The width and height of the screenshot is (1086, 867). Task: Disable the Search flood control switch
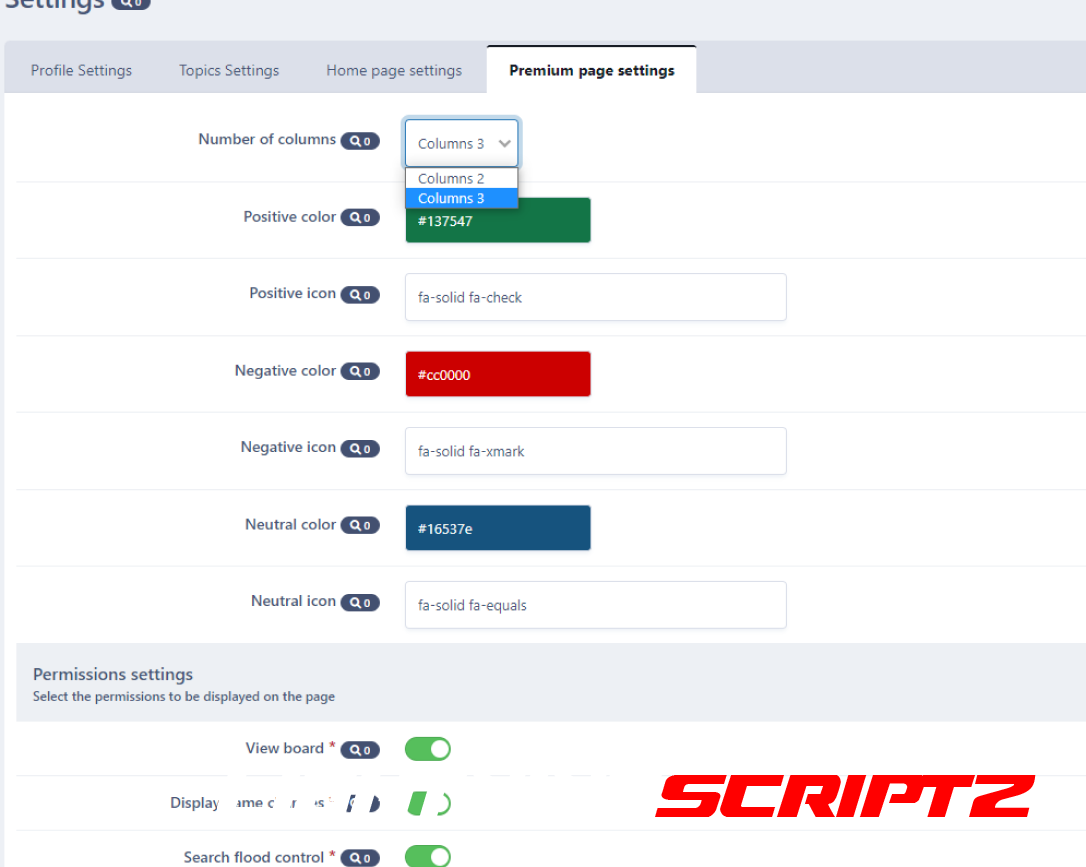(428, 856)
